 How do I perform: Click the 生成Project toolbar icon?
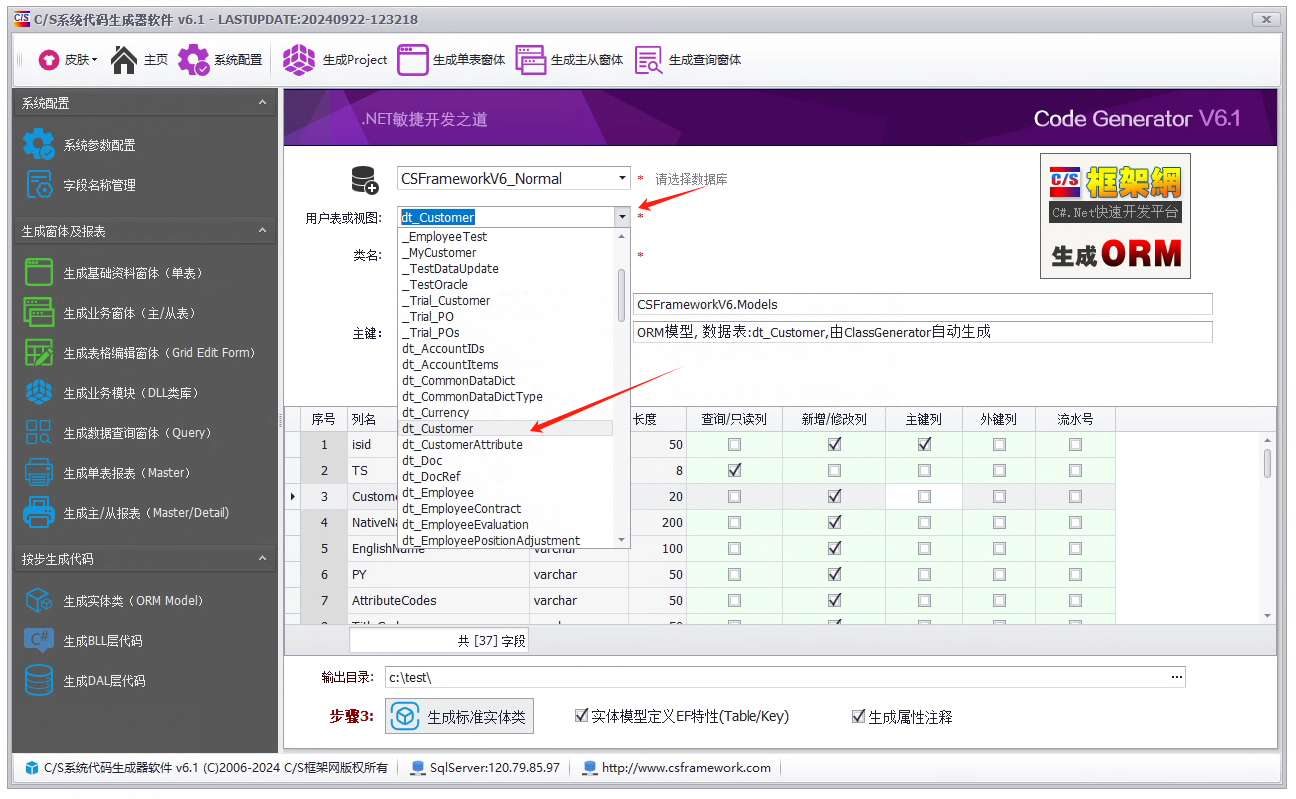(x=299, y=60)
